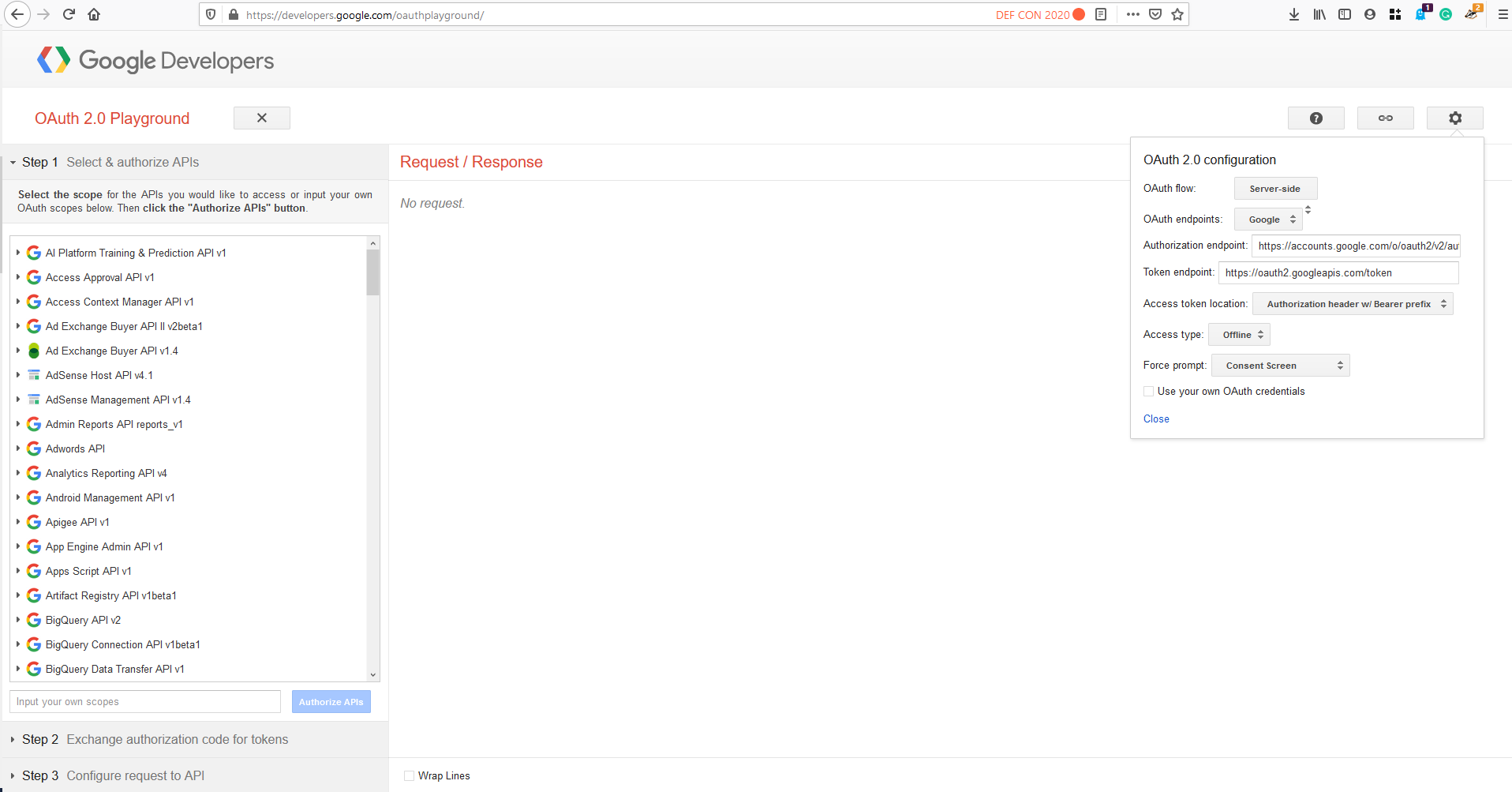Screen dimensions: 1512x792
Task: Edit the Token endpoint URL field
Action: (1338, 272)
